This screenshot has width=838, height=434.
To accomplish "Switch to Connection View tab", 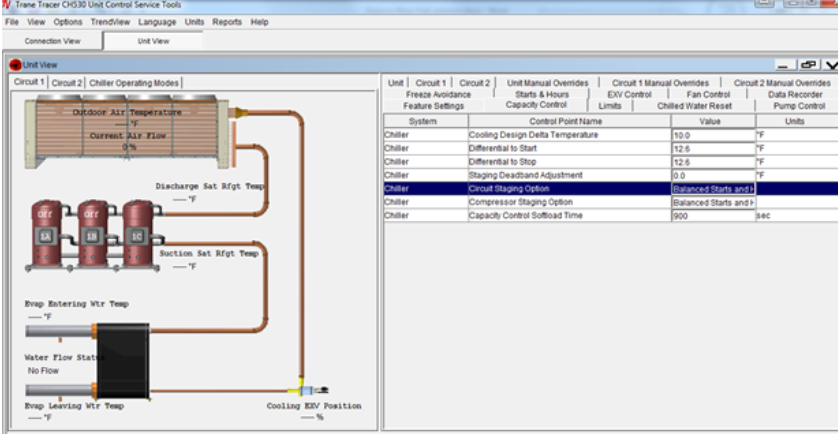I will pos(52,41).
